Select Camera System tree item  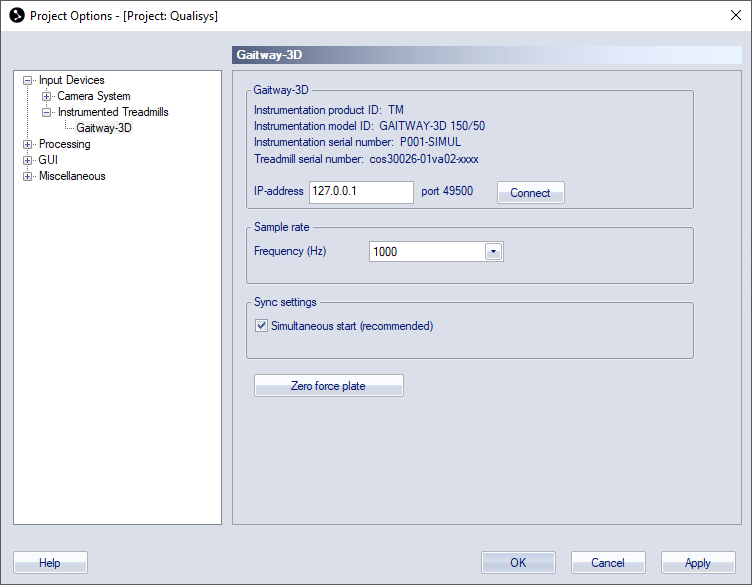(x=94, y=96)
